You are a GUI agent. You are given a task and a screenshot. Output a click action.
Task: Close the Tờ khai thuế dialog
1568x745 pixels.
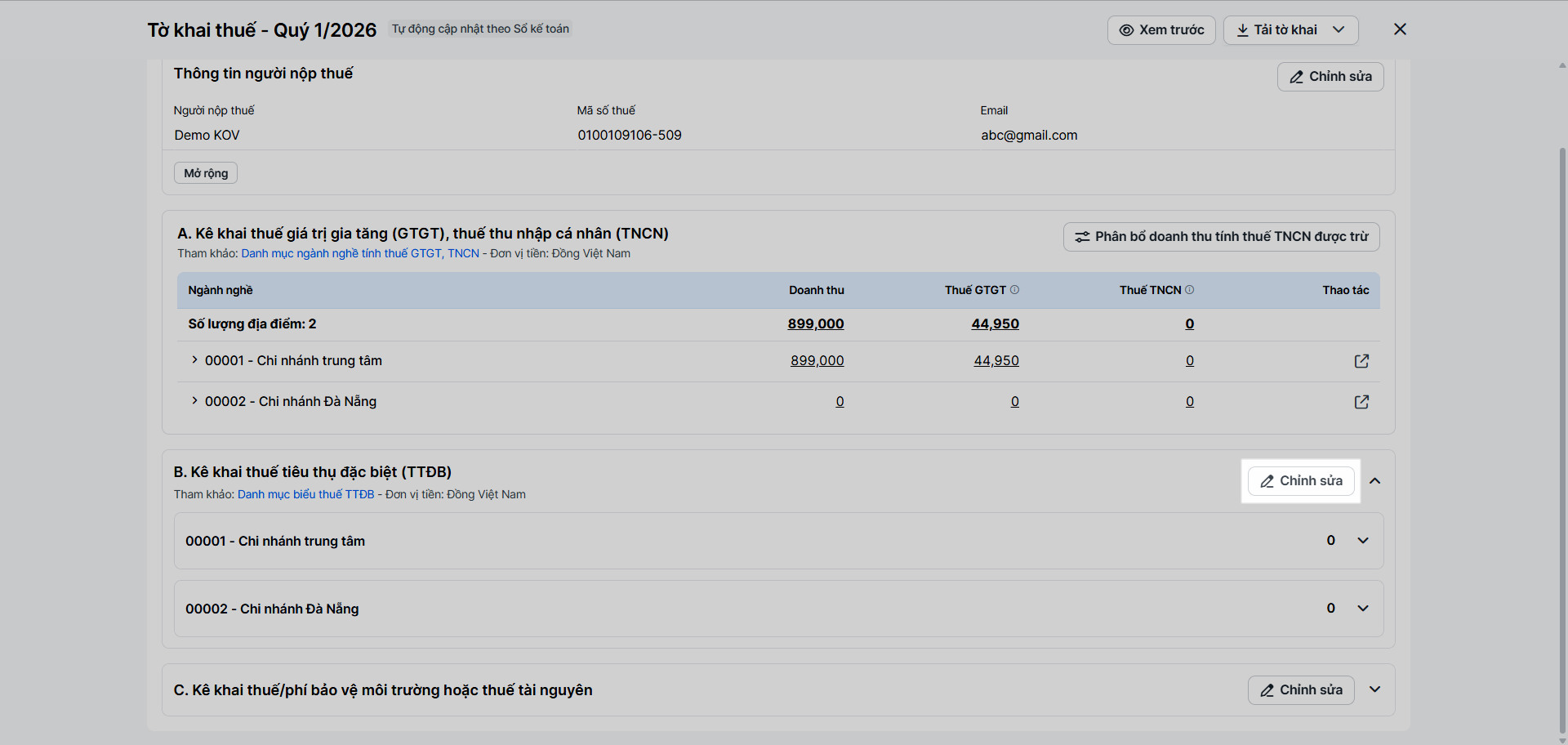pyautogui.click(x=1400, y=29)
